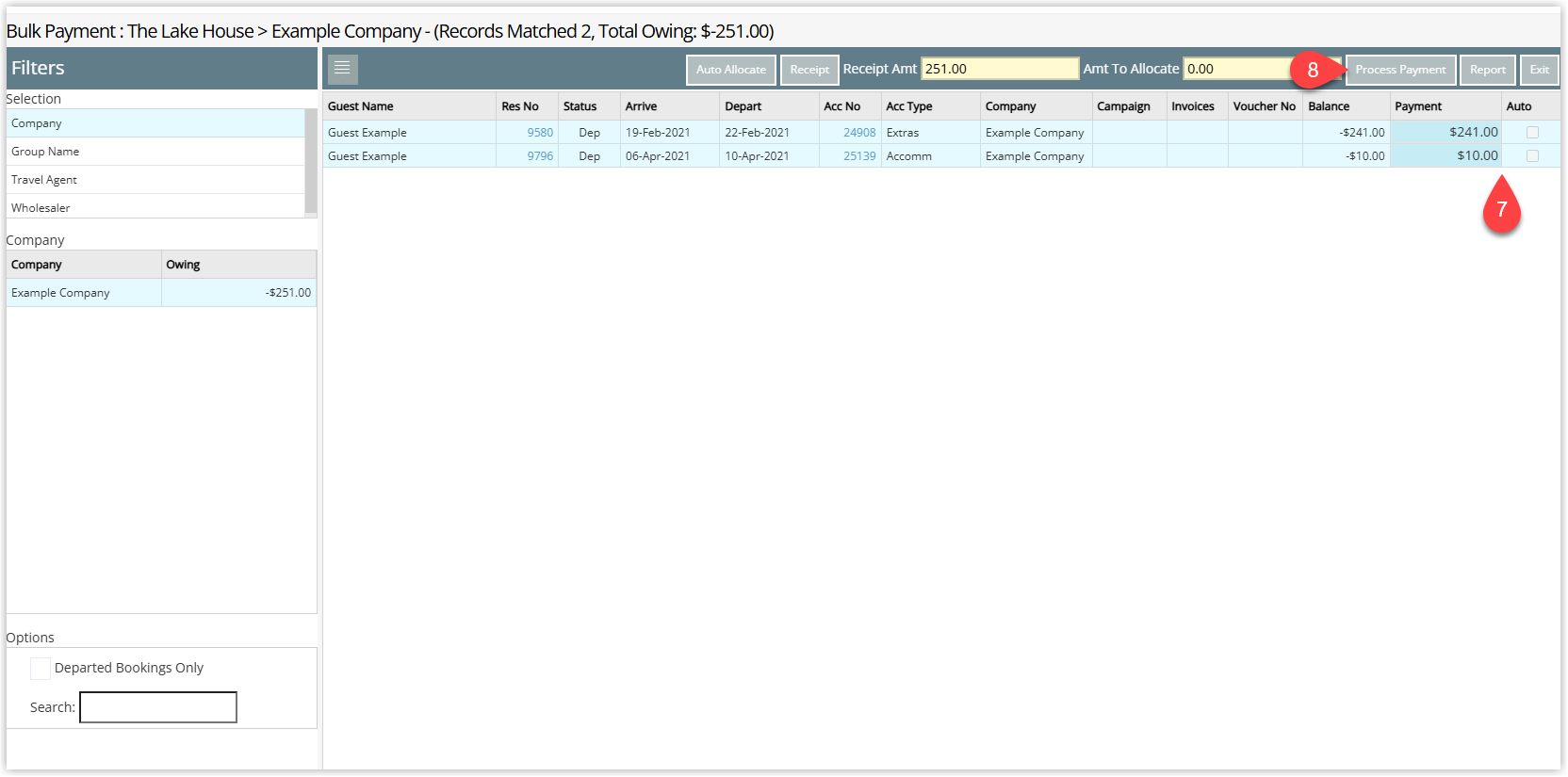Edit the Receipt Amt field
The width and height of the screenshot is (1568, 777).
[1000, 69]
